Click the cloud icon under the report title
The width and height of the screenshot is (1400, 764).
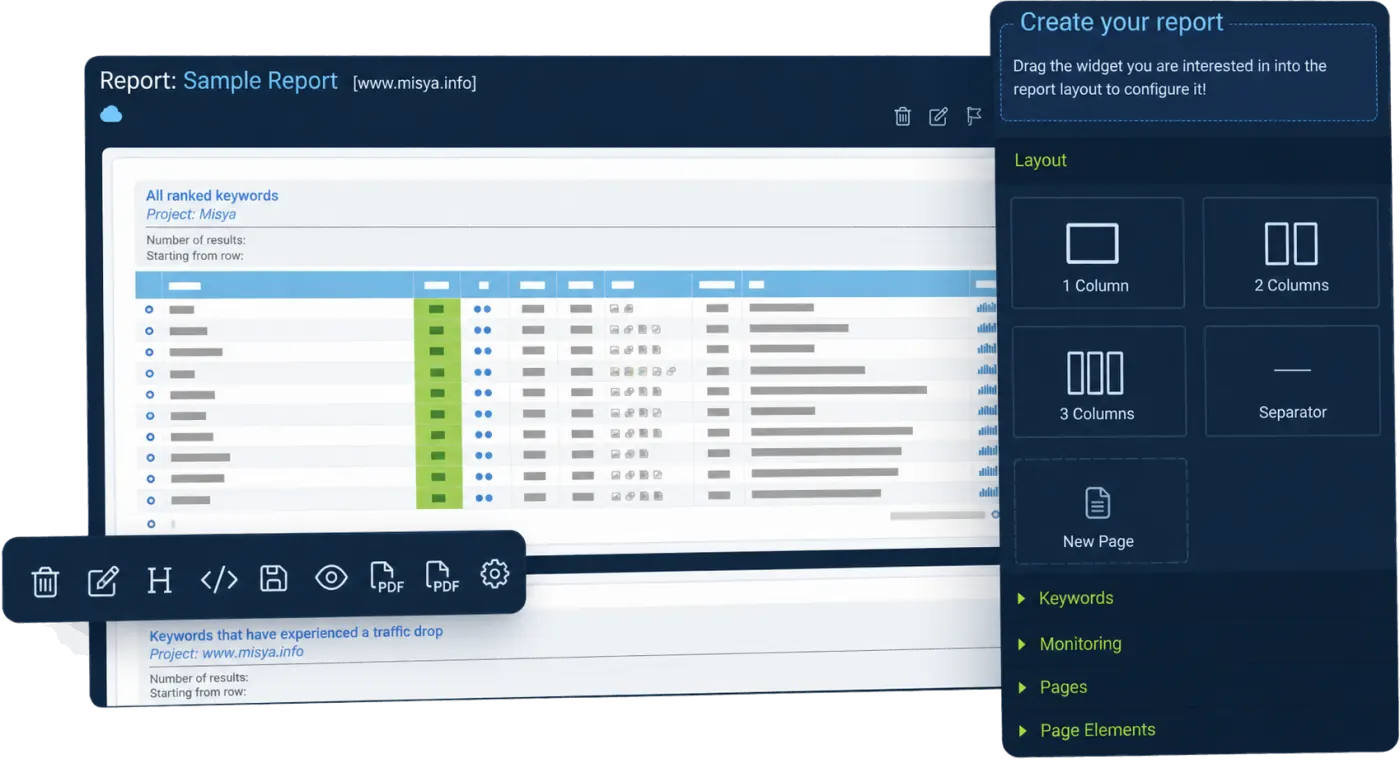111,114
